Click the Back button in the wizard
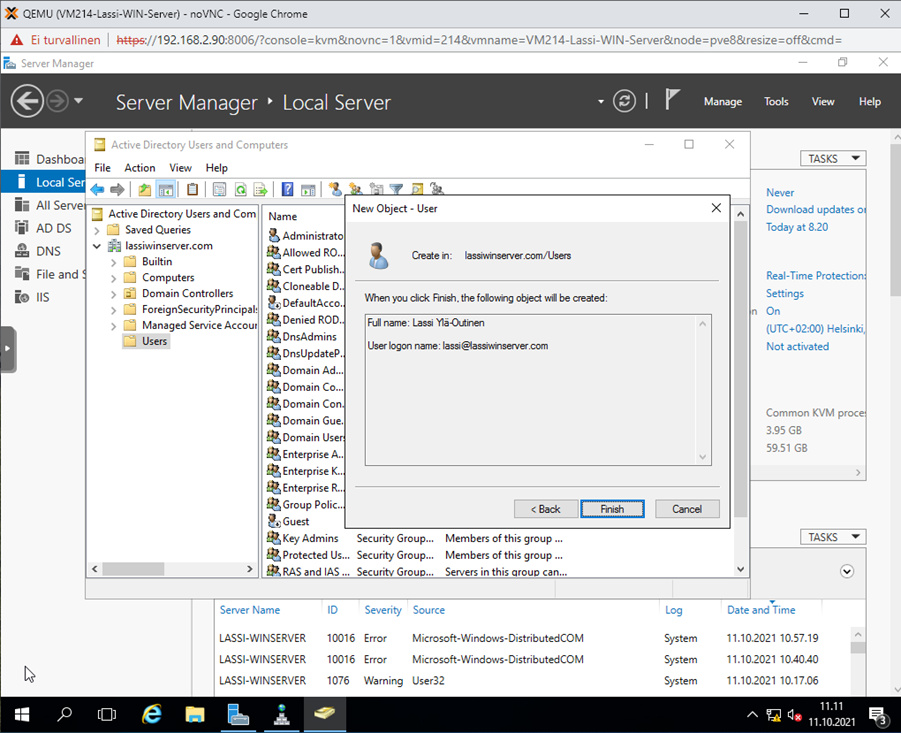 (x=545, y=509)
